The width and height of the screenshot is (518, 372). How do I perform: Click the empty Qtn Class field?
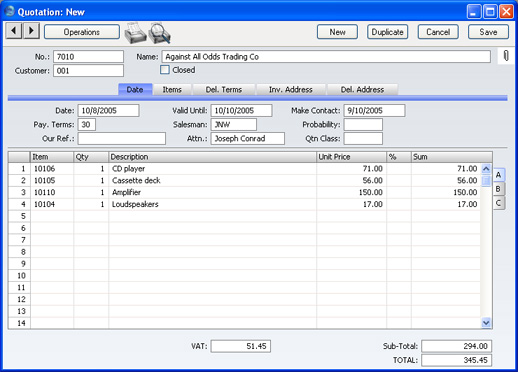pos(363,138)
